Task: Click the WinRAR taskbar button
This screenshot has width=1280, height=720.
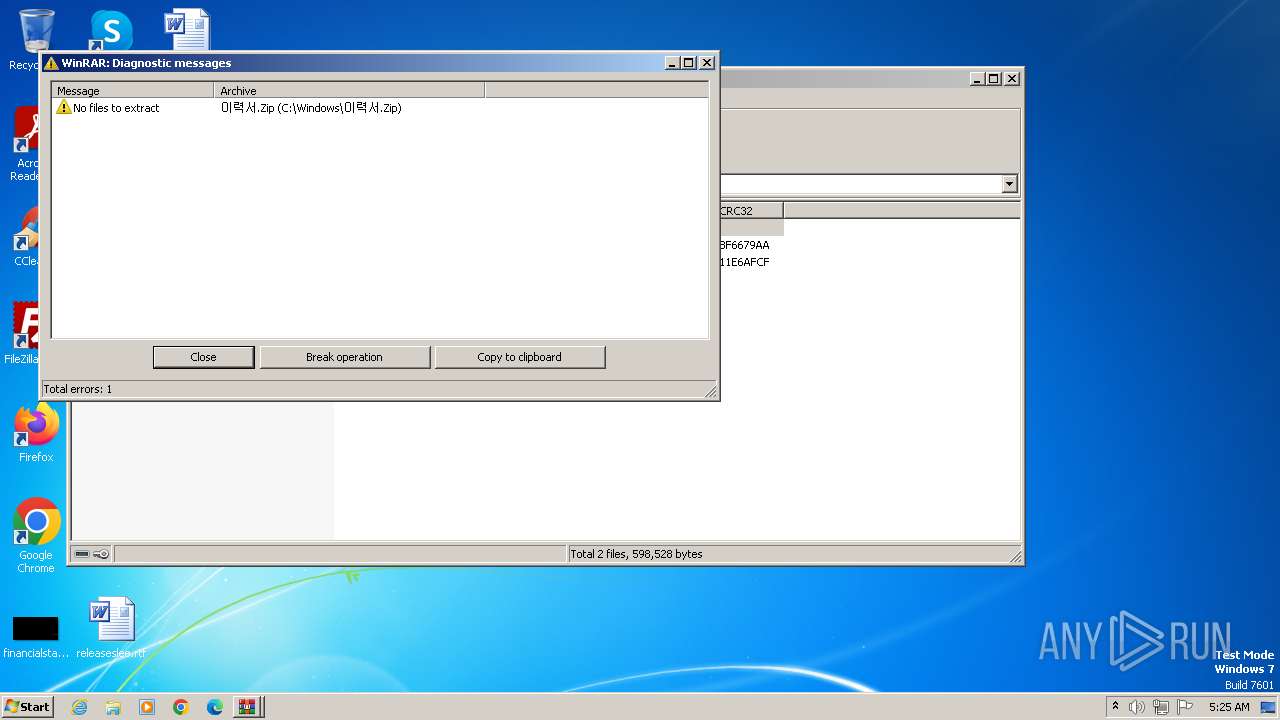Action: point(248,707)
